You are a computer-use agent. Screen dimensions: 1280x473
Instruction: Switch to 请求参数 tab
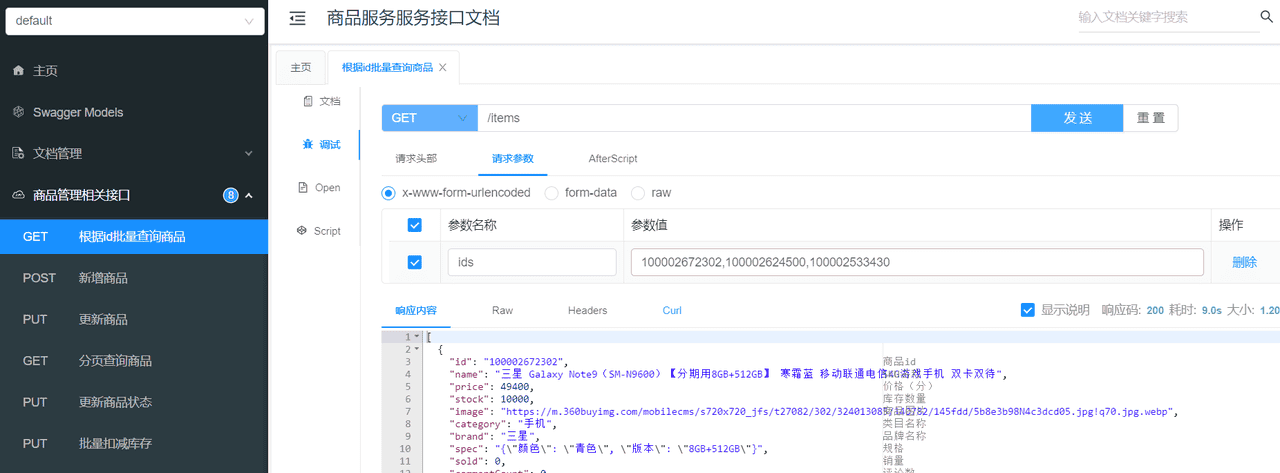513,158
